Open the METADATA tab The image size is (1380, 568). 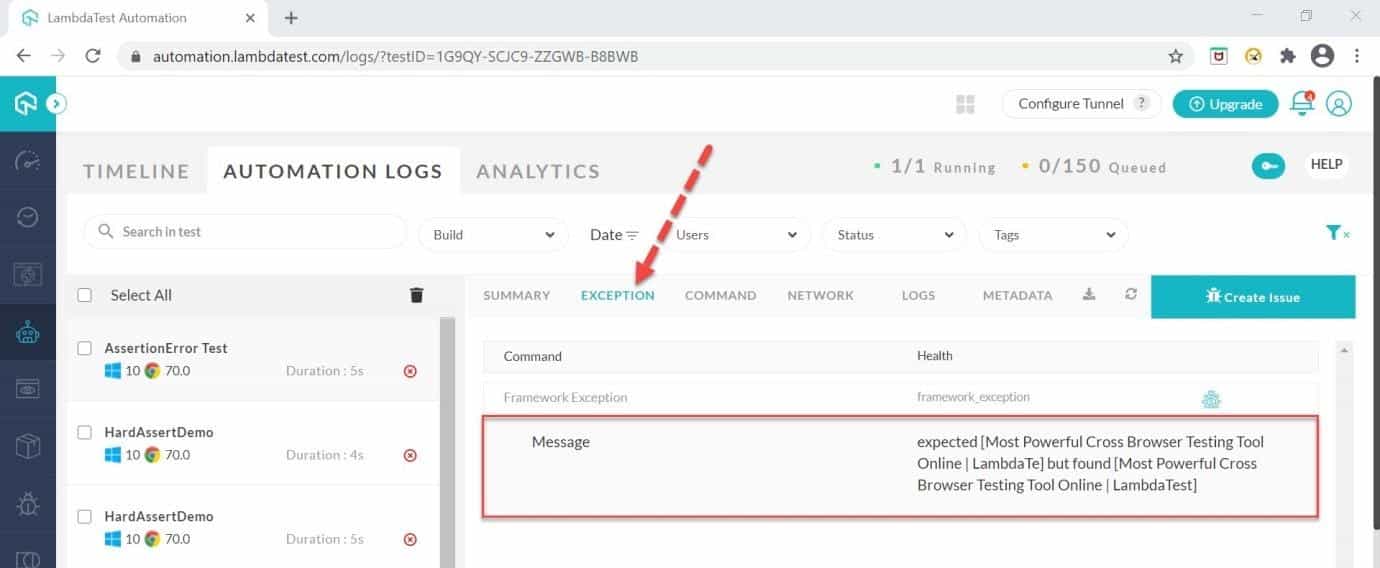point(1017,295)
